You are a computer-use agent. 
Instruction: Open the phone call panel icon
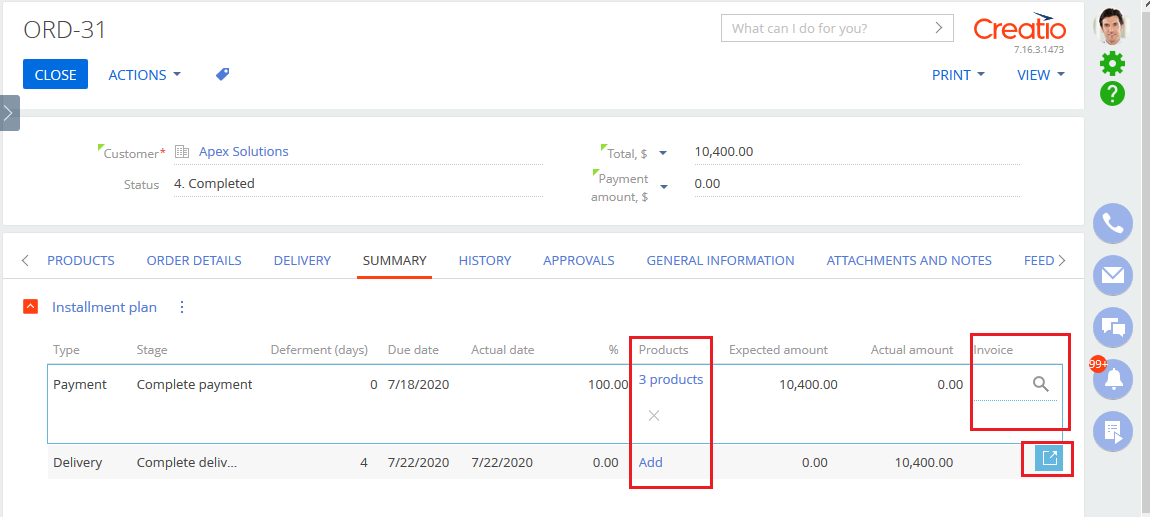pos(1112,224)
